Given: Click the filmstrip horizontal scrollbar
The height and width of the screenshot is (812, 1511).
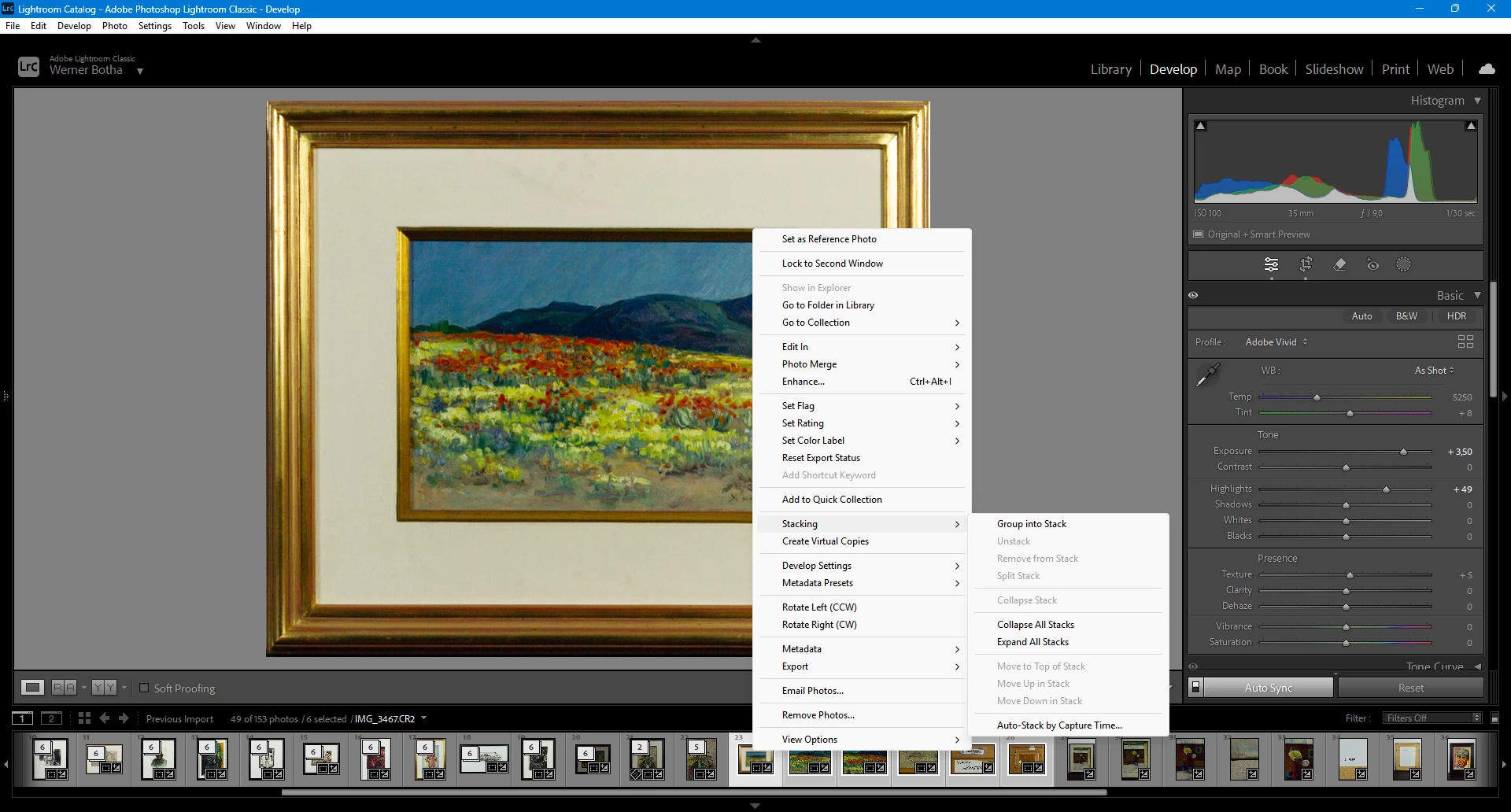Looking at the screenshot, I should (694, 792).
